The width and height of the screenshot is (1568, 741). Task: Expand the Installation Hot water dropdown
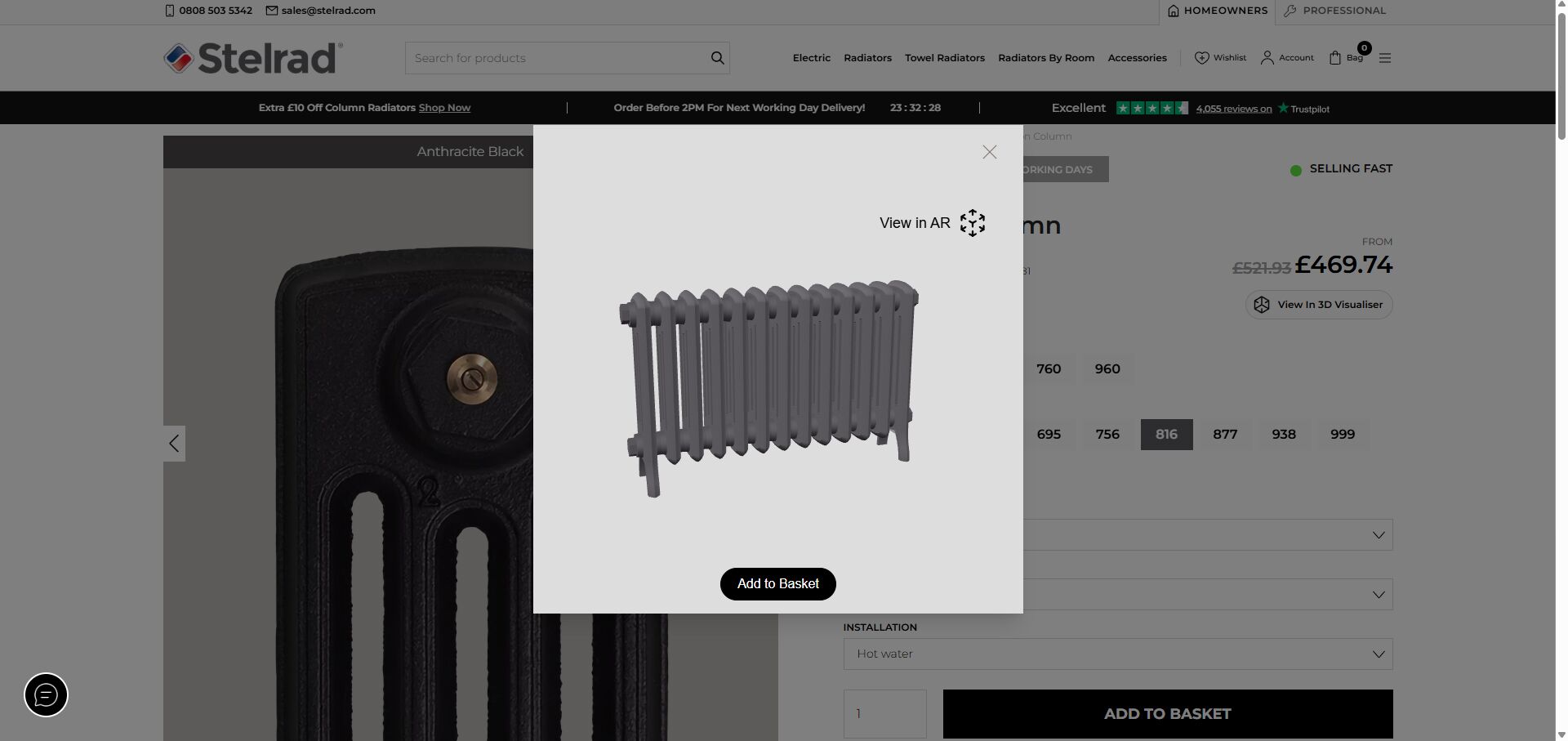[x=1117, y=654]
